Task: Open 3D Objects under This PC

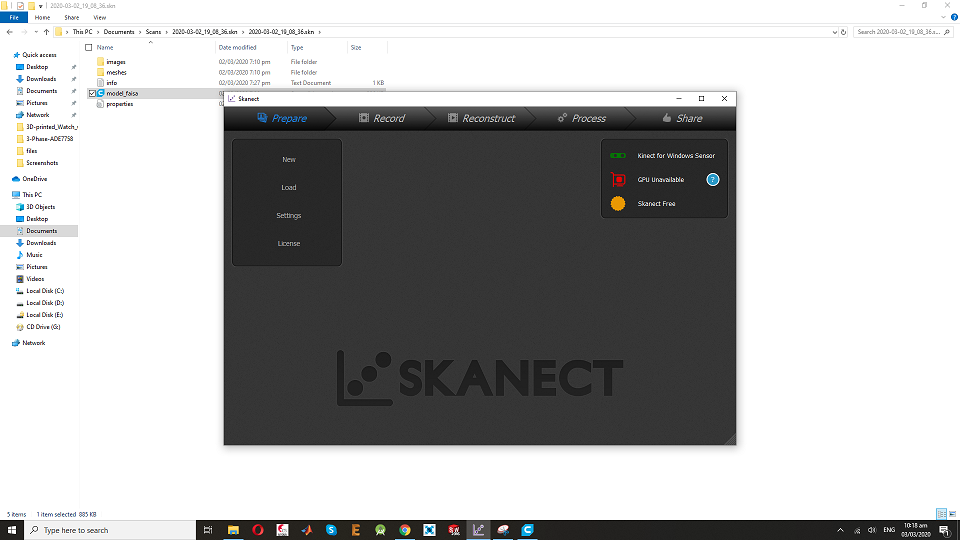Action: tap(40, 207)
